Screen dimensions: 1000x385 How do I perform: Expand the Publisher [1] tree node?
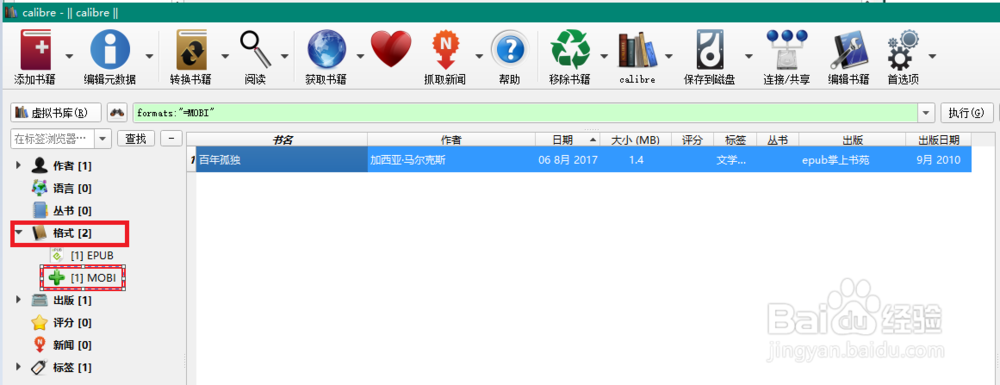pos(18,300)
